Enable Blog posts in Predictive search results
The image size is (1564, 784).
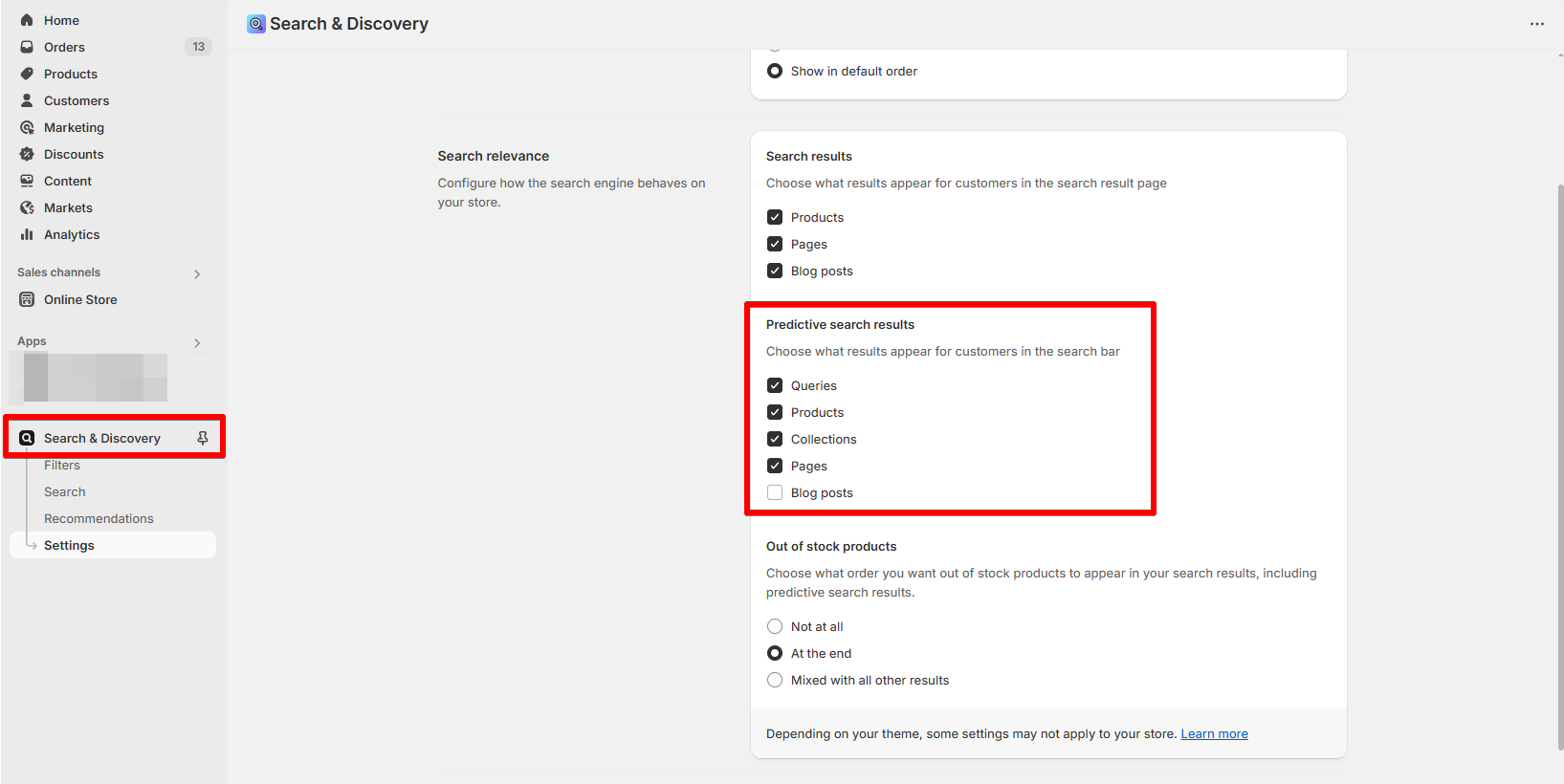click(x=775, y=492)
